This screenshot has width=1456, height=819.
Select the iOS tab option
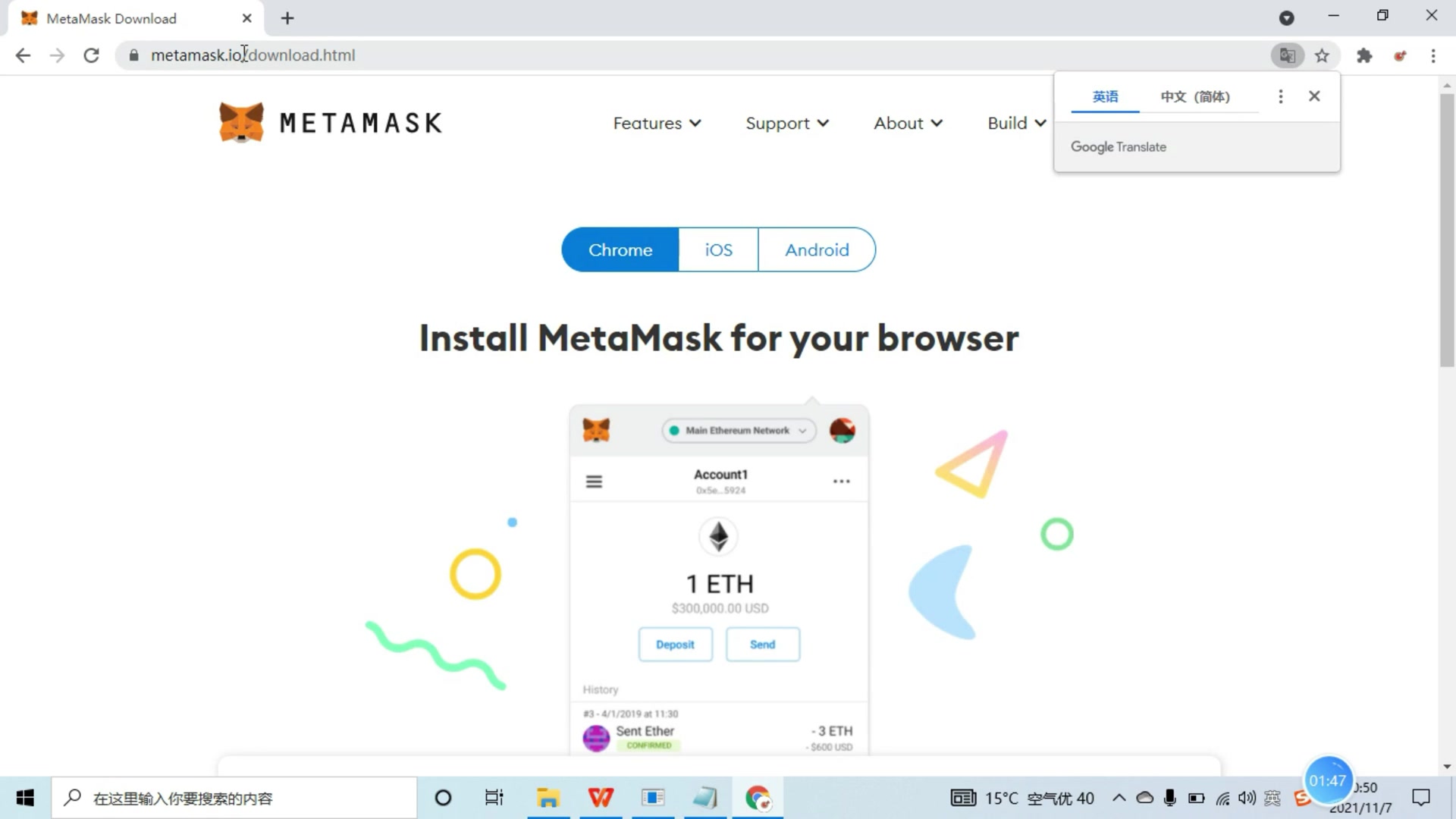click(718, 249)
